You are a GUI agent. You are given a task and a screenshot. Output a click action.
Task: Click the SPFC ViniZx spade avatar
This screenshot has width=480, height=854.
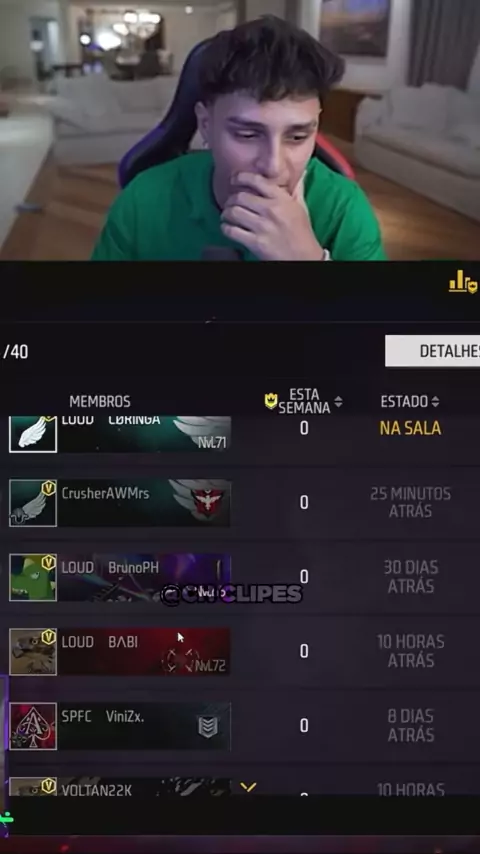33,726
